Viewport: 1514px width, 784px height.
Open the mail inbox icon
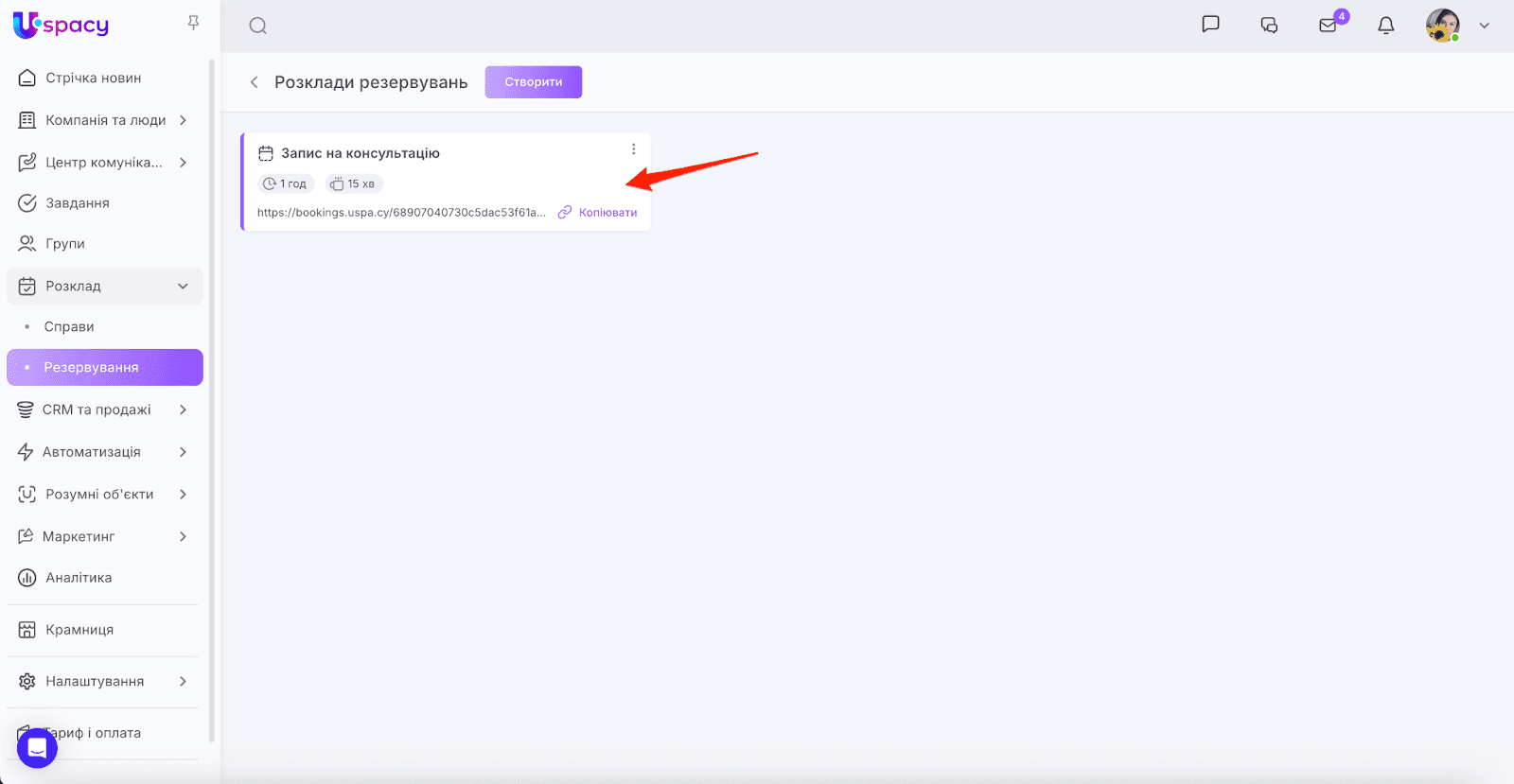pos(1329,26)
